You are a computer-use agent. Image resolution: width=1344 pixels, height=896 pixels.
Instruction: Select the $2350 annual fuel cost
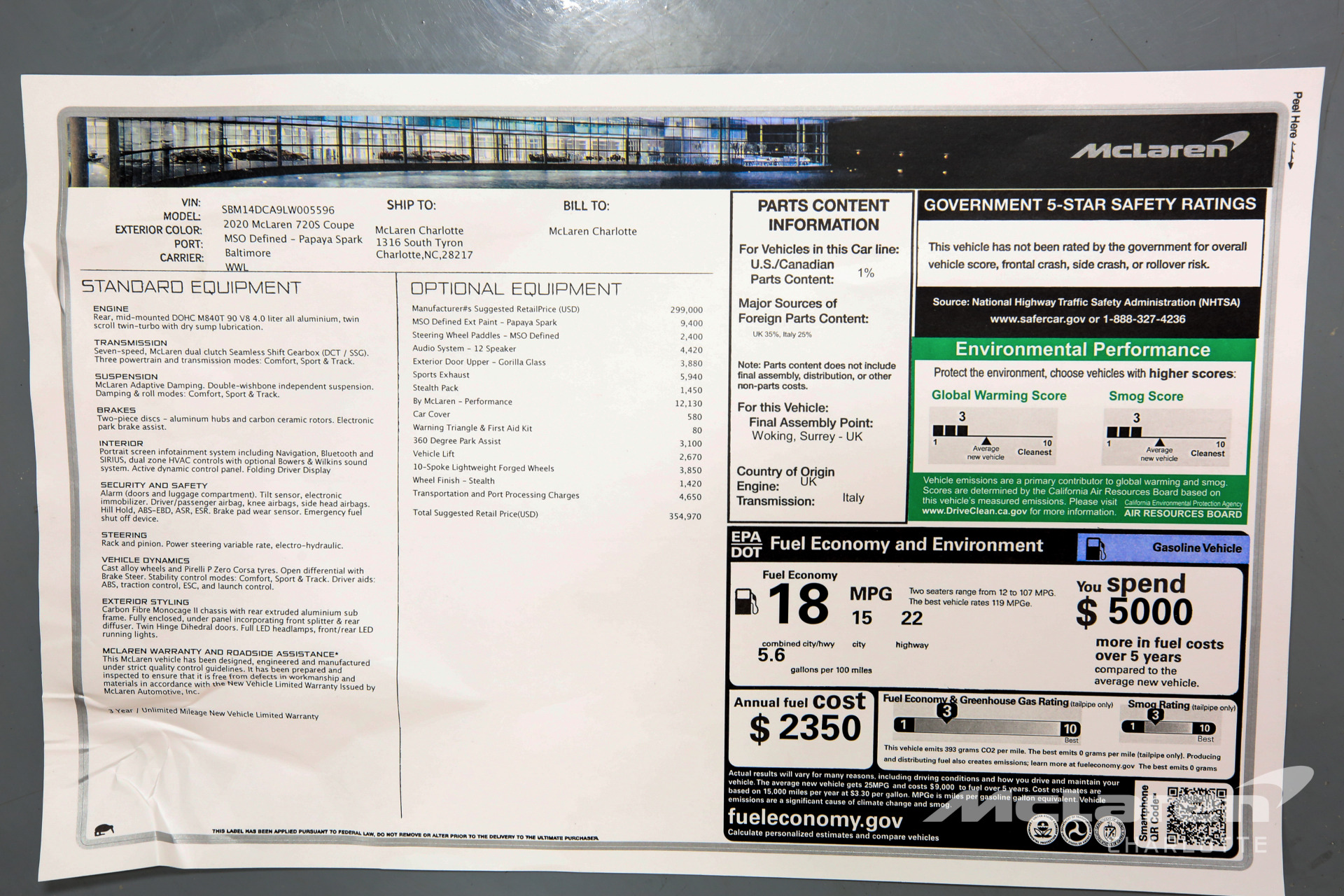point(805,729)
